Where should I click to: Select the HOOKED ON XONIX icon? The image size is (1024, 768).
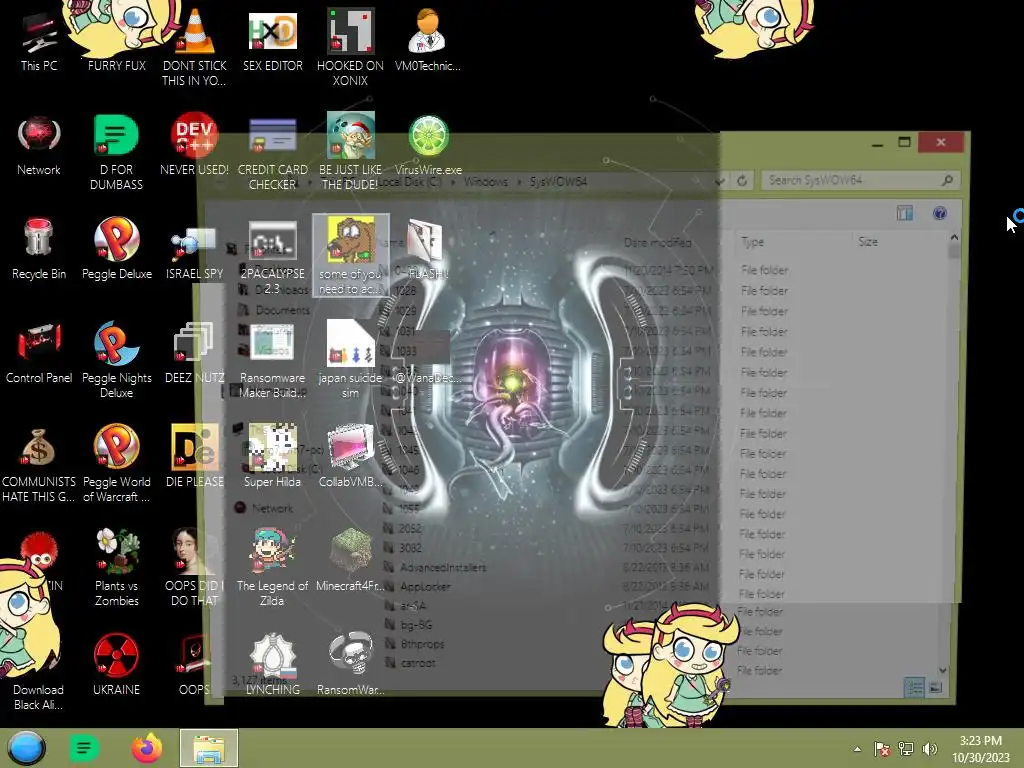coord(350,47)
